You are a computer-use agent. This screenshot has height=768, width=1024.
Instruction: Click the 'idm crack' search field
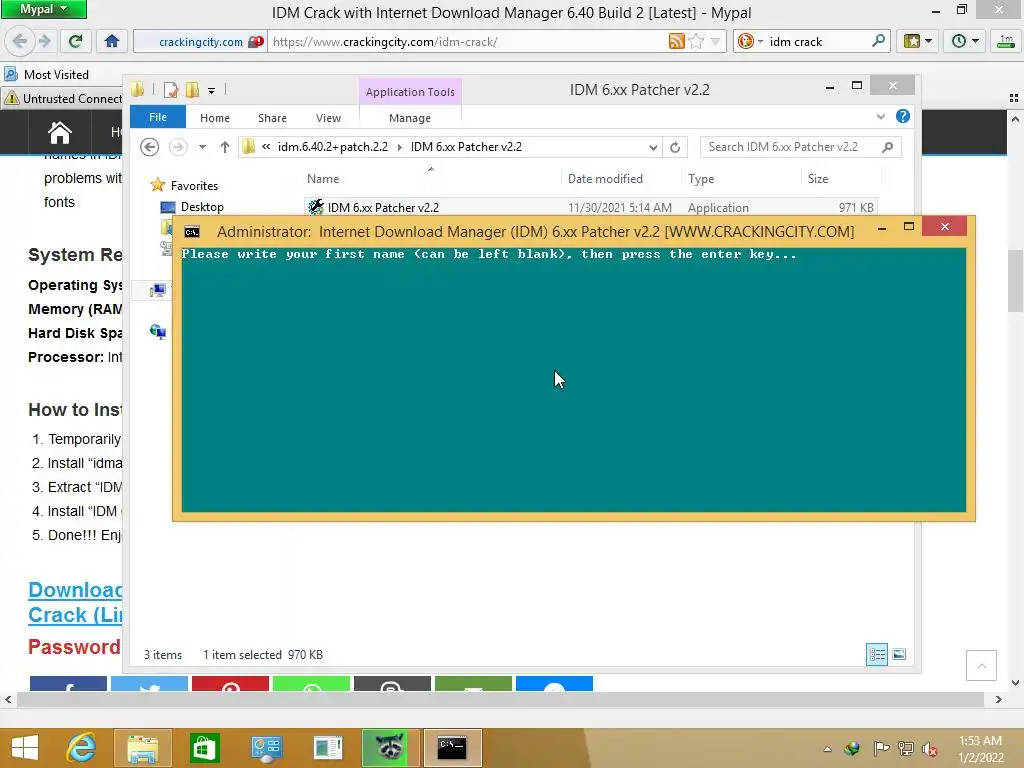point(818,42)
